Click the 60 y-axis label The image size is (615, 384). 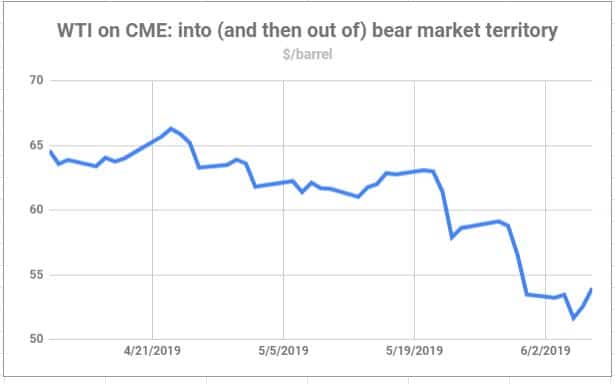pos(36,209)
